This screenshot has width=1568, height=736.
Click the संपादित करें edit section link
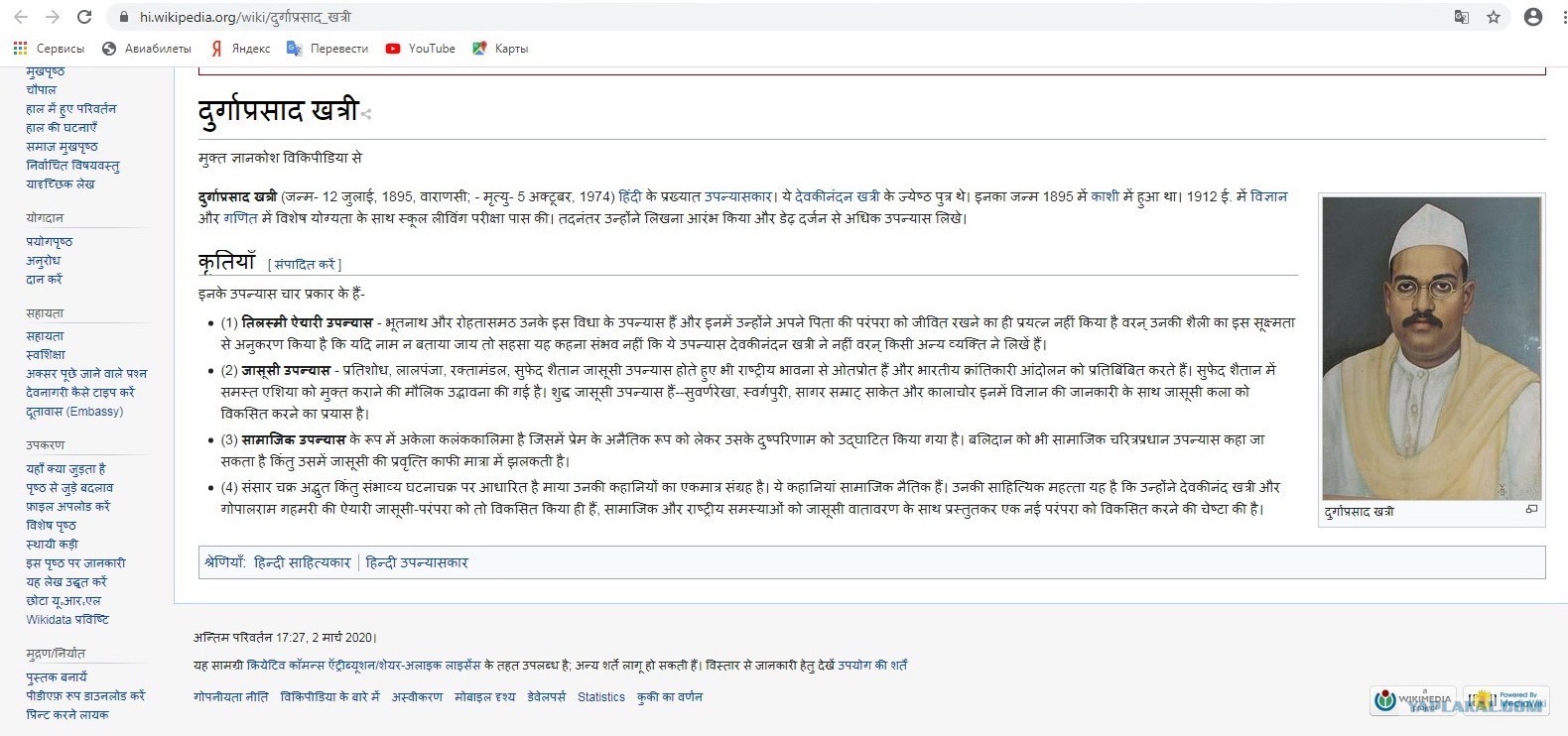305,265
